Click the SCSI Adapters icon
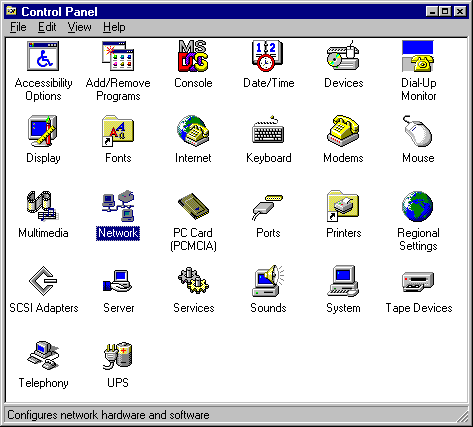The width and height of the screenshot is (473, 427). click(x=43, y=281)
